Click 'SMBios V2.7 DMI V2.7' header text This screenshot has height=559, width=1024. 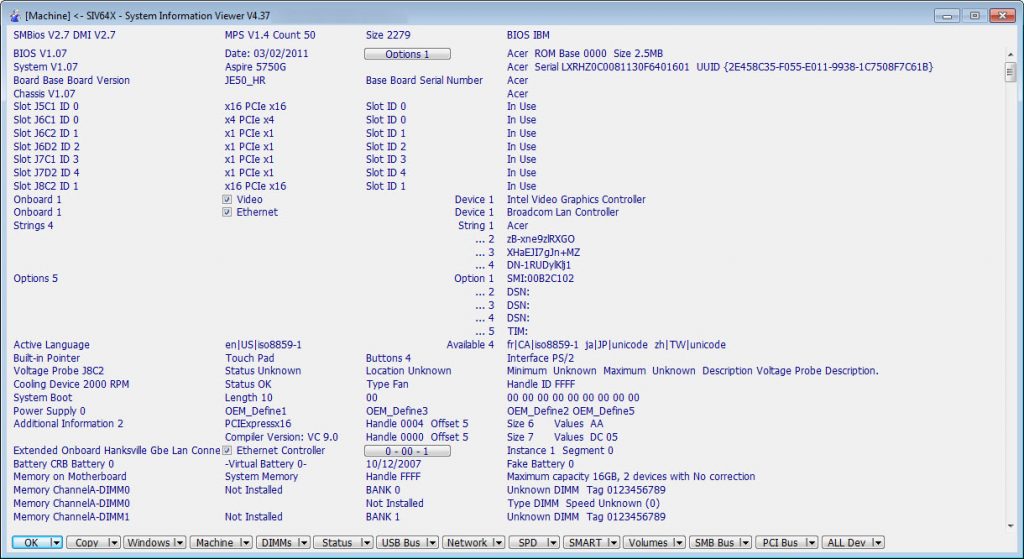pyautogui.click(x=64, y=35)
